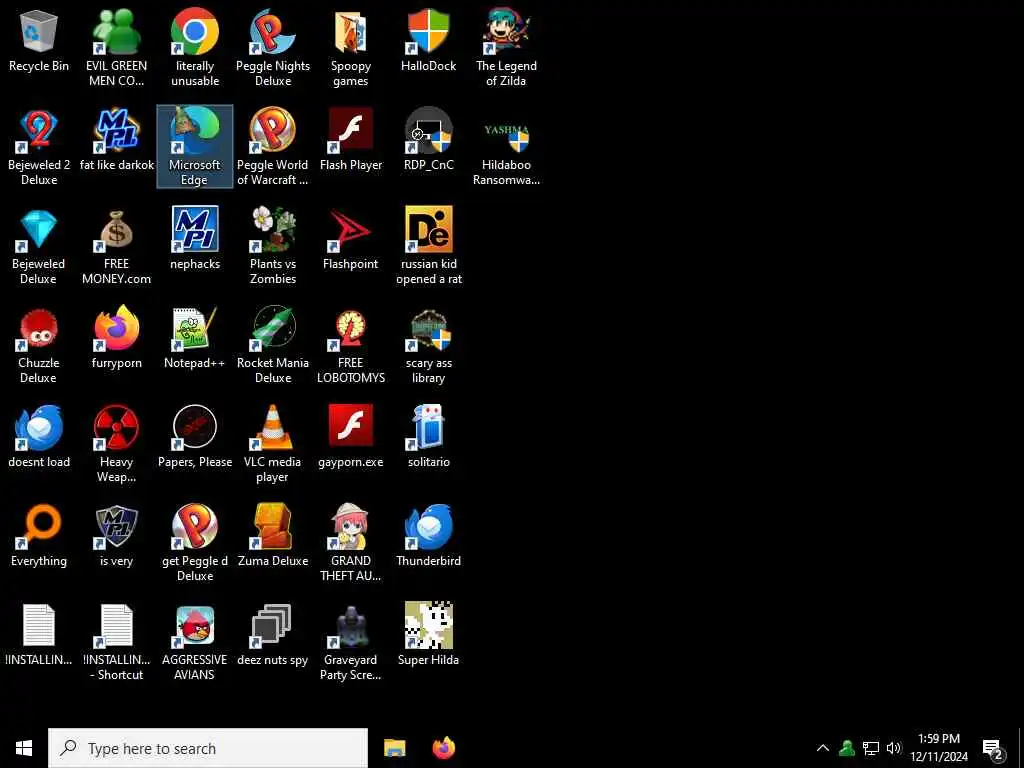Select the Plants vs Zombies icon
1024x768 pixels.
tap(272, 229)
